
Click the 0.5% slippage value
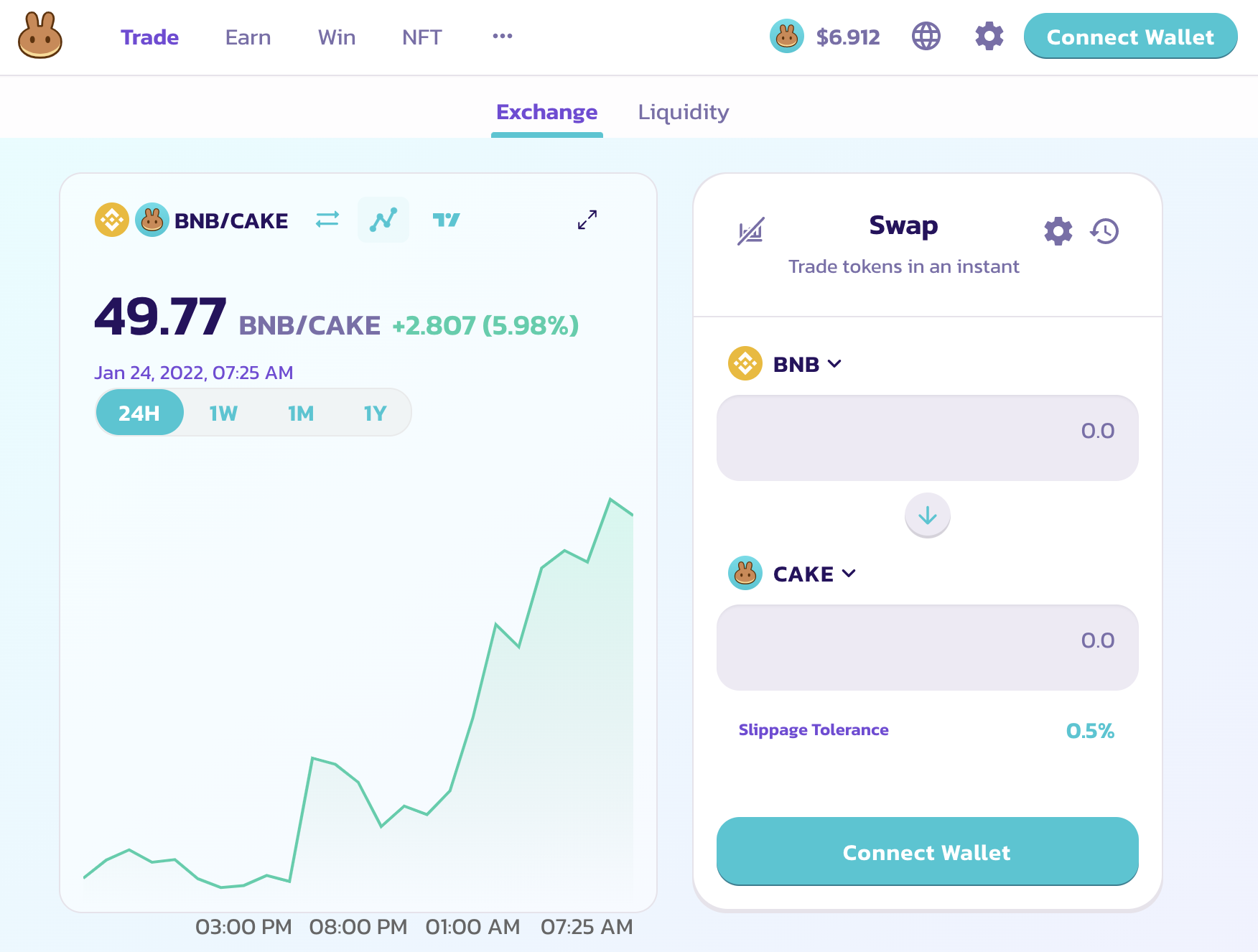pos(1090,731)
